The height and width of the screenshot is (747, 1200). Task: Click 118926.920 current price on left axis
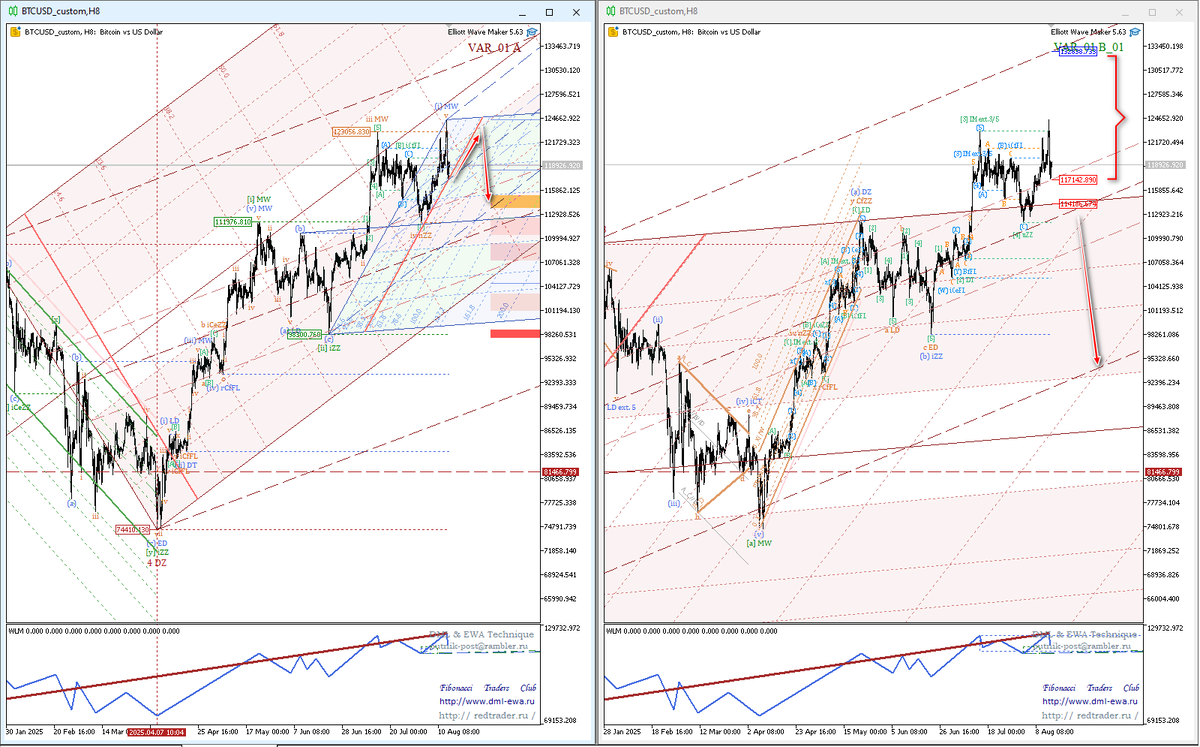(561, 165)
